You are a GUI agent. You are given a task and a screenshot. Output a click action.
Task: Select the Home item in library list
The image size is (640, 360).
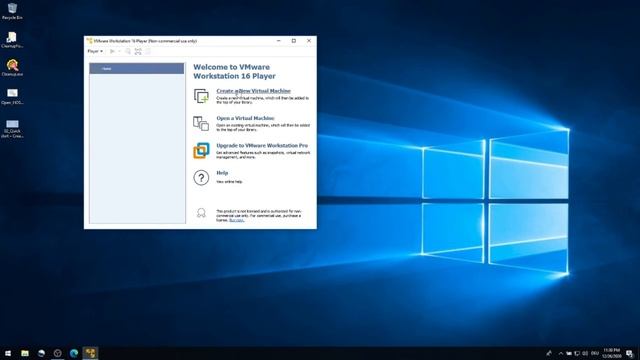pos(137,69)
